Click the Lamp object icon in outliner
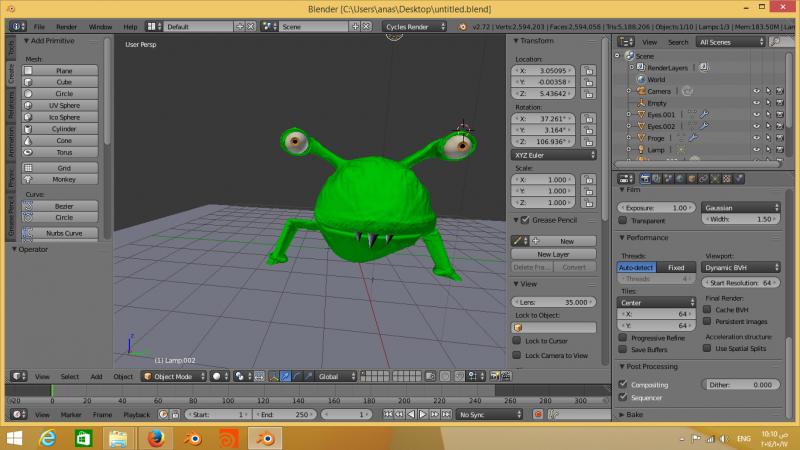The image size is (800, 450). [639, 149]
